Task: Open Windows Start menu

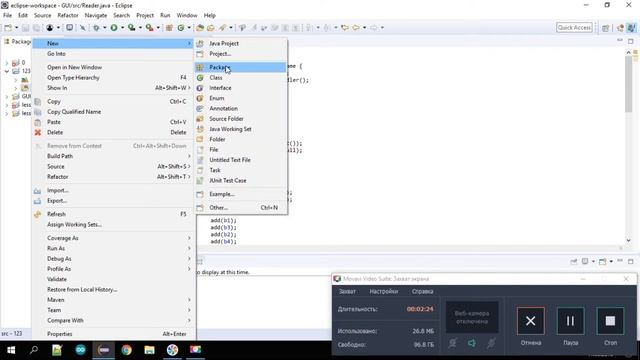Action: [x=11, y=350]
